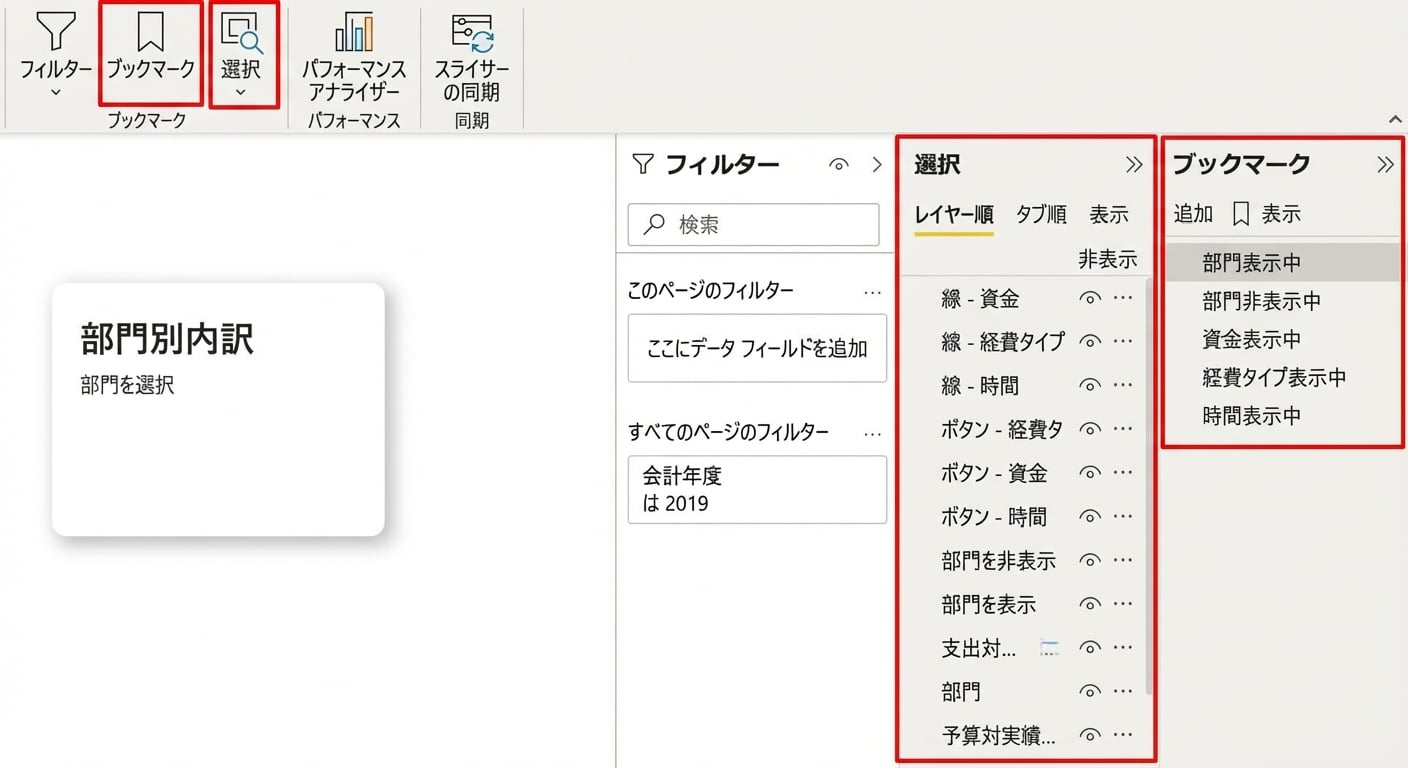Expand the フィルター ribbon dropdown arrow
1408x768 pixels.
coord(56,92)
